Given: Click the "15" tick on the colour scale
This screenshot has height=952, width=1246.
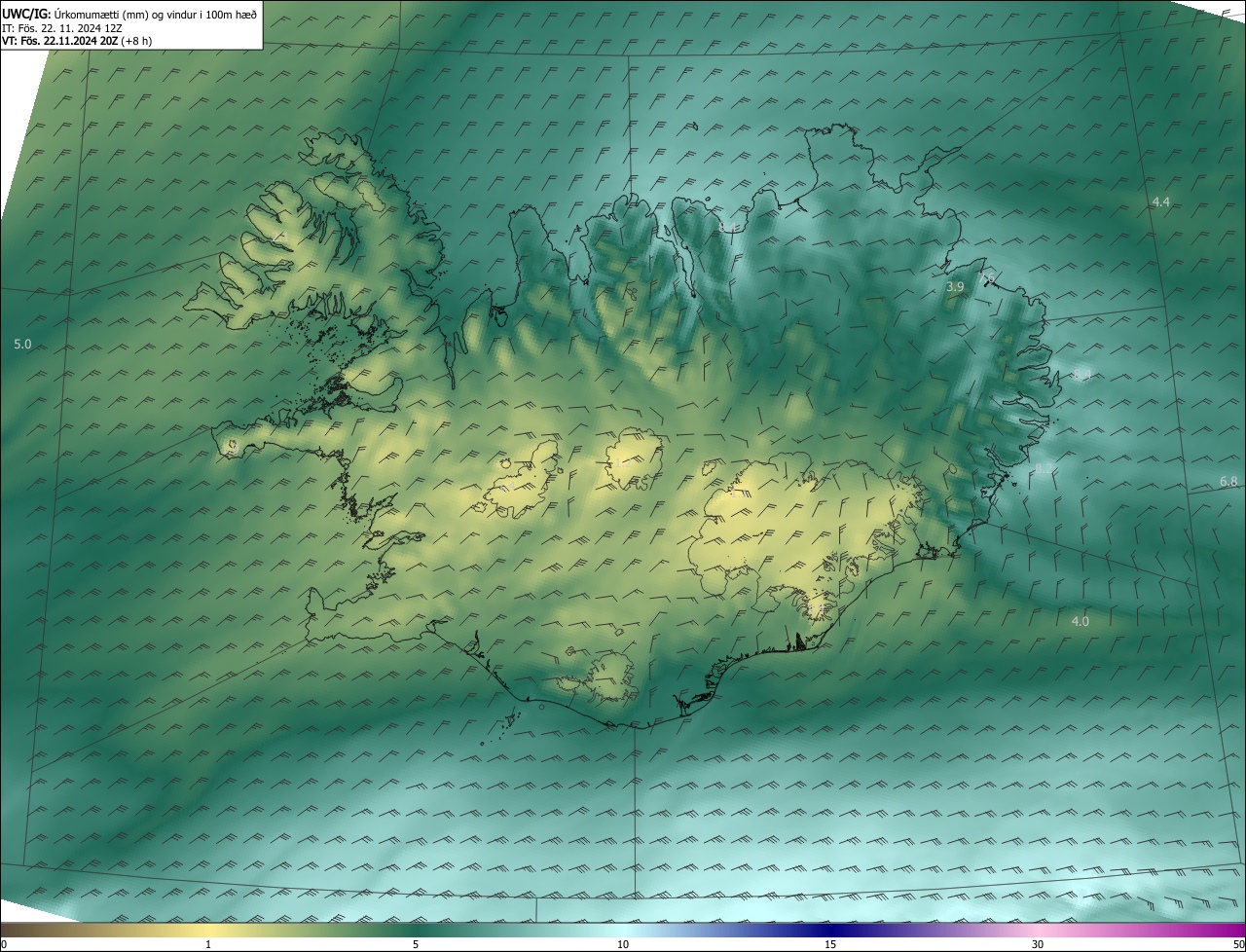Looking at the screenshot, I should [x=830, y=944].
